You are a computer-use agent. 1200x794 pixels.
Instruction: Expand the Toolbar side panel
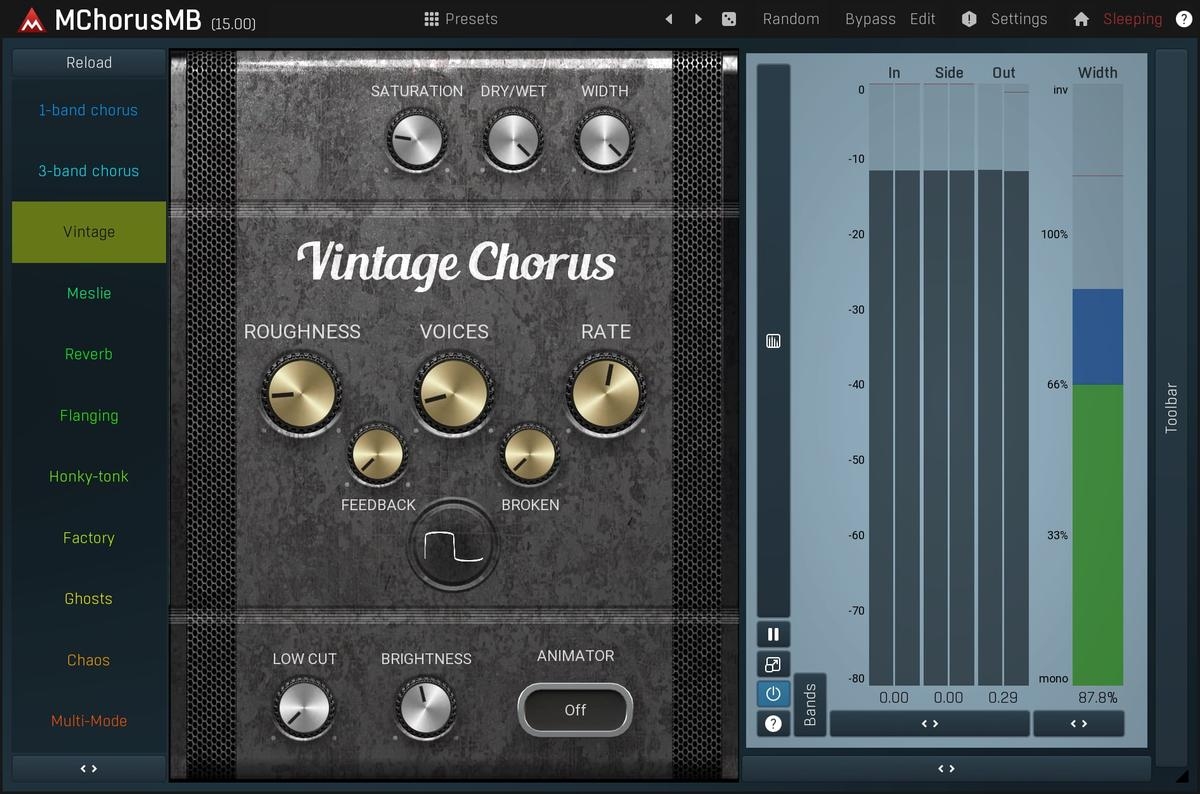[x=1171, y=408]
